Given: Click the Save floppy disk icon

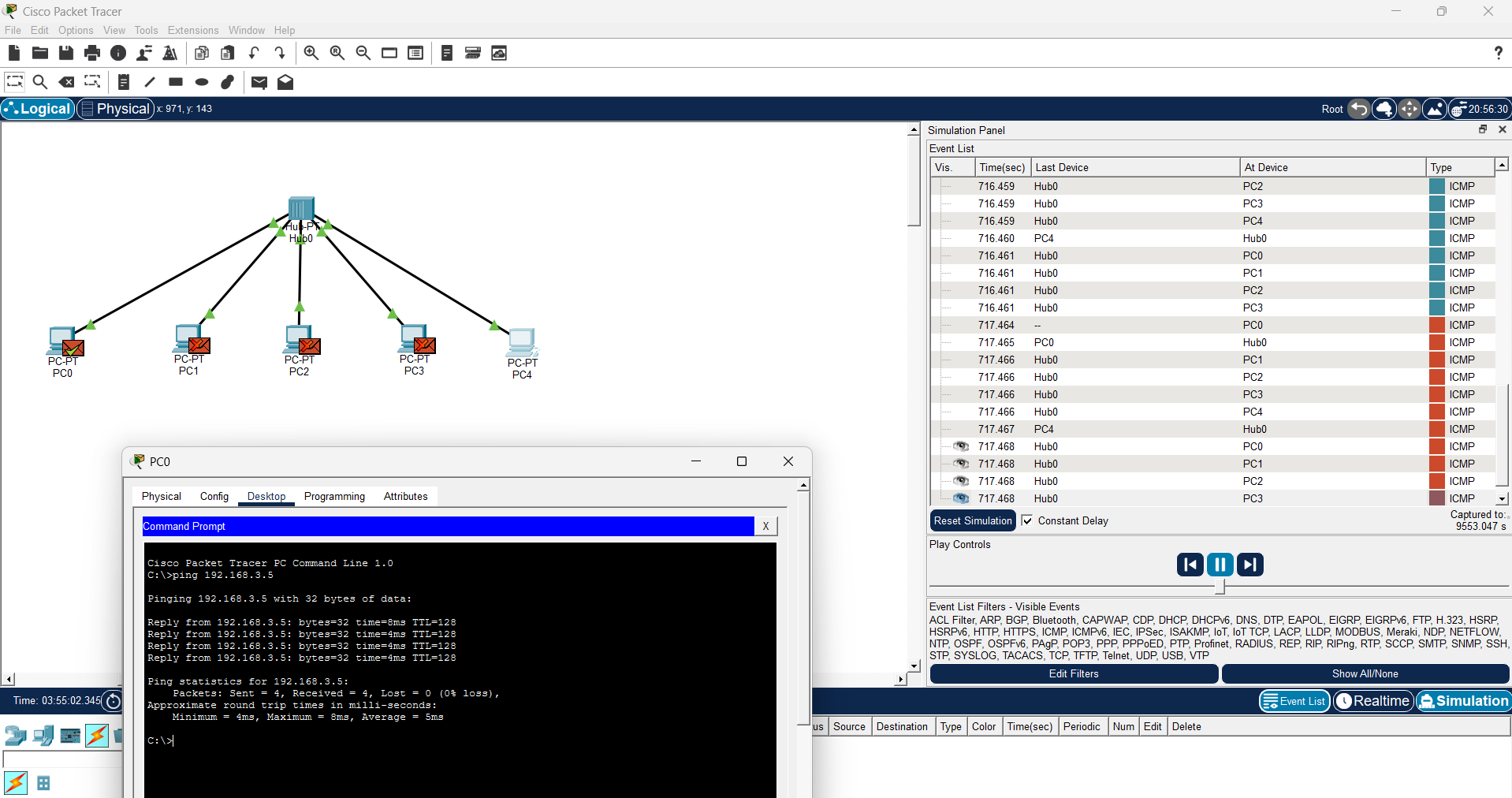Looking at the screenshot, I should [66, 53].
